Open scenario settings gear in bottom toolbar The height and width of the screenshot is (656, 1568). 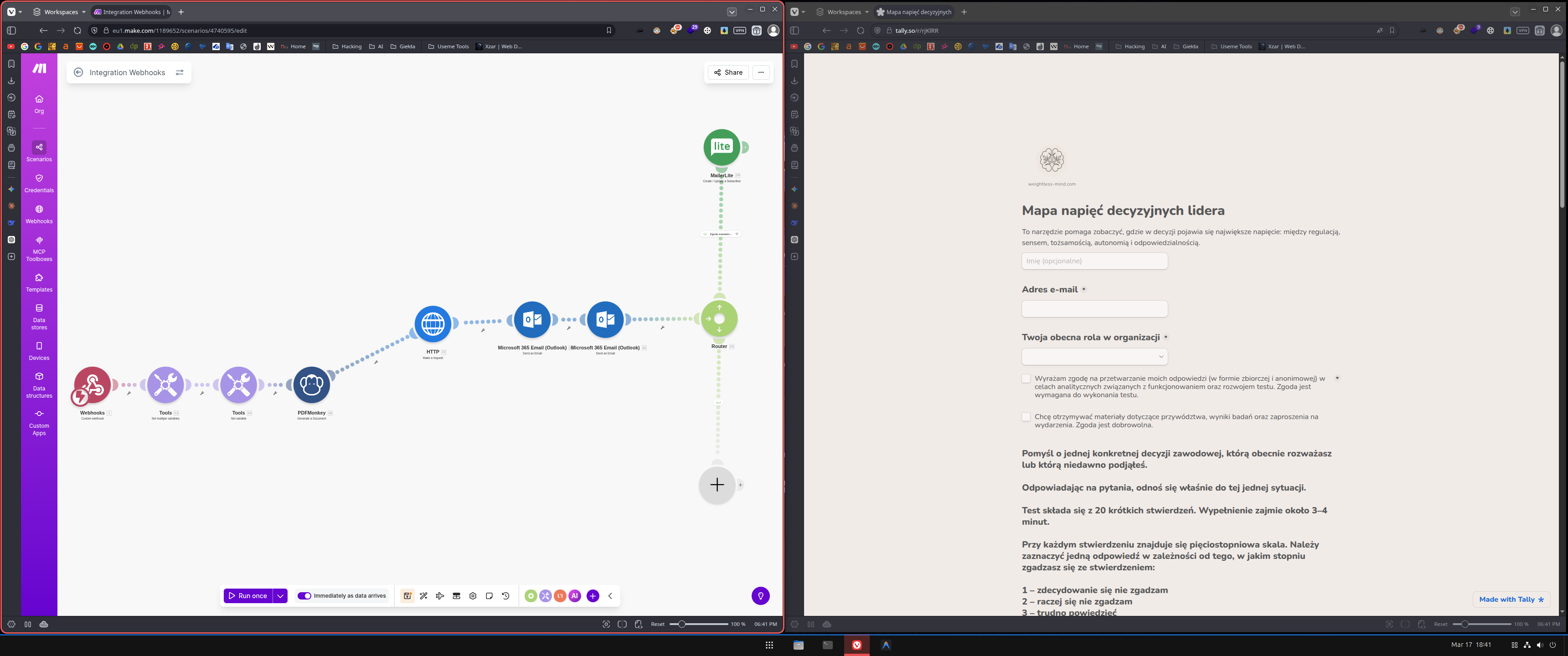(473, 596)
